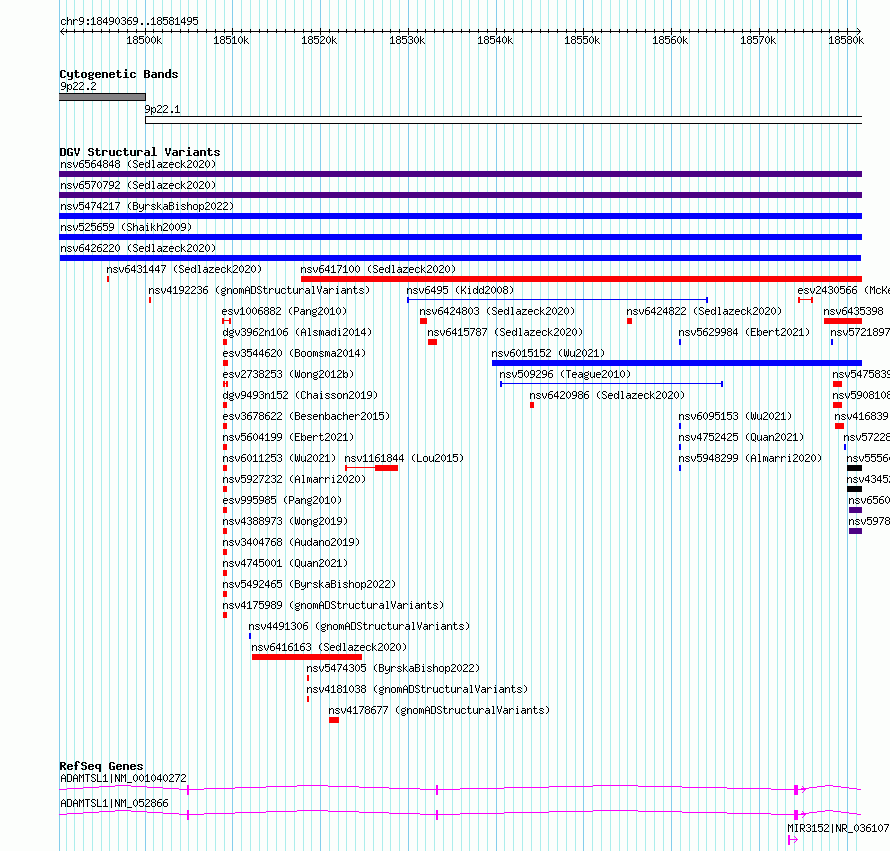Viewport: 890px width, 851px height.
Task: Click nsv5927232 (Almarri2020) label
Action: pyautogui.click(x=294, y=479)
